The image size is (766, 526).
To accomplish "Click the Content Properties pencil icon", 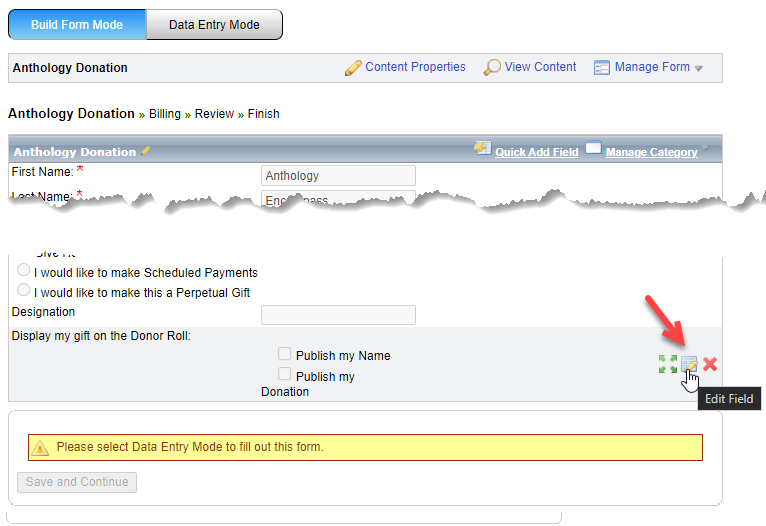I will 353,68.
